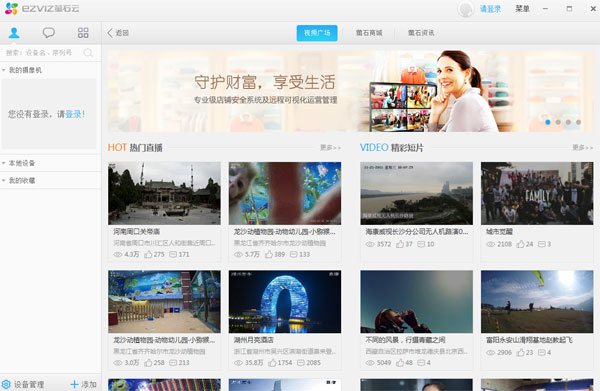Switch to the grid view icon
600x391 pixels.
(x=83, y=33)
